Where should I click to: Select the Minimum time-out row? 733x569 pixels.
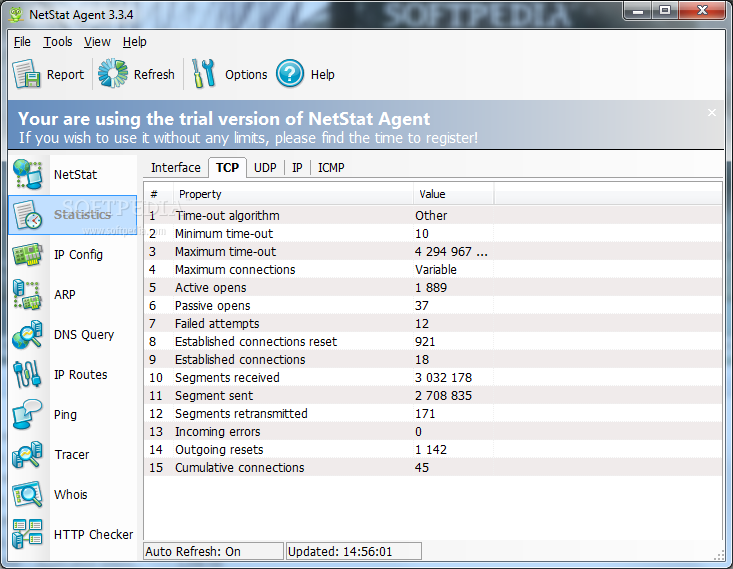433,233
